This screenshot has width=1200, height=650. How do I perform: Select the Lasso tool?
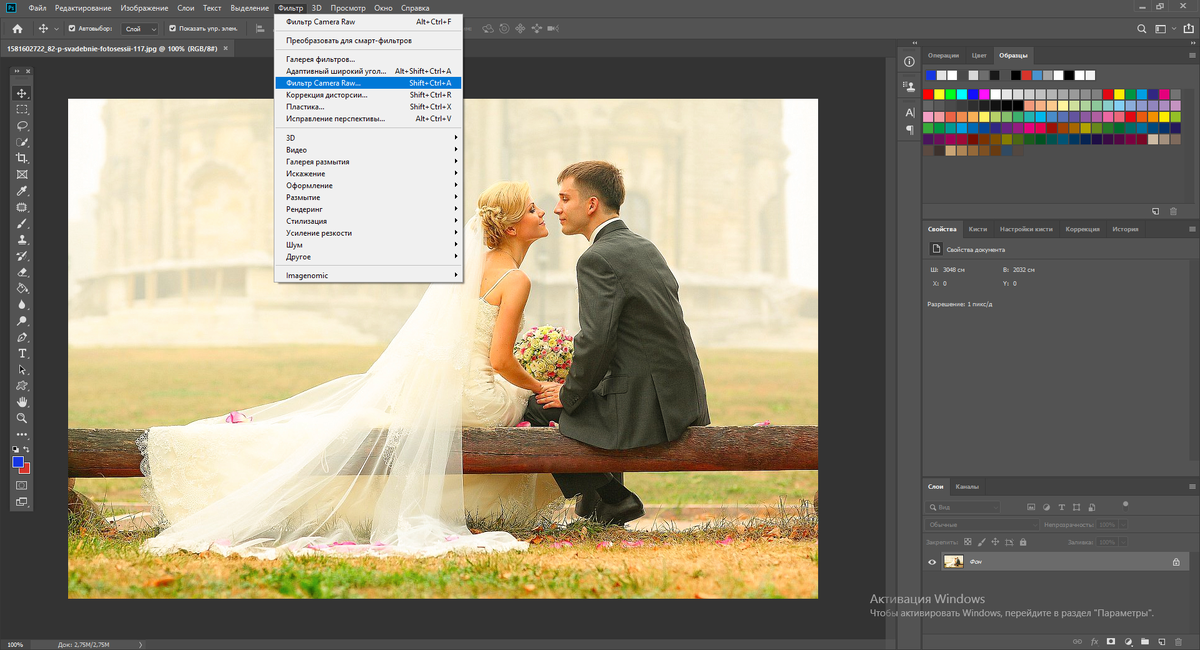(22, 126)
